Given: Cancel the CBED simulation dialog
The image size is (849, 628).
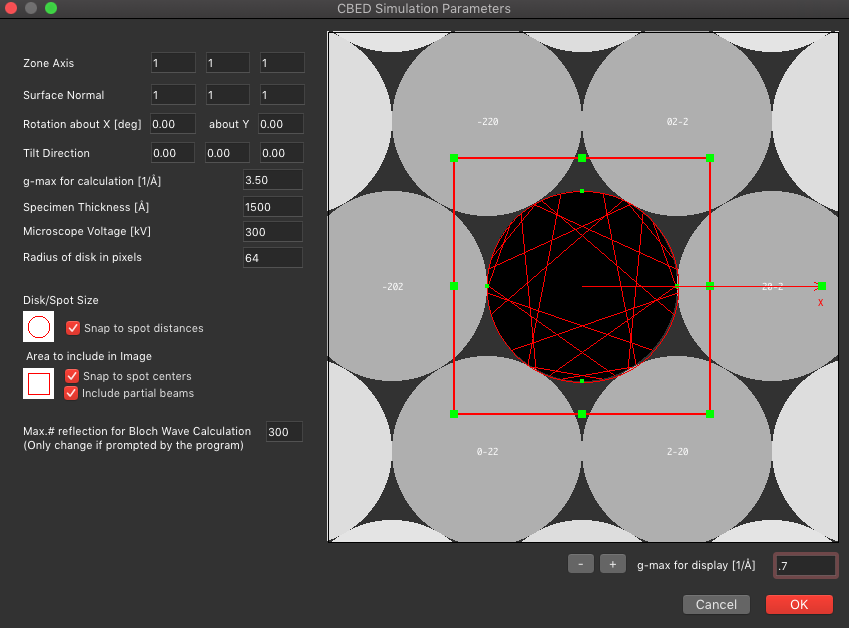Looking at the screenshot, I should tap(716, 604).
